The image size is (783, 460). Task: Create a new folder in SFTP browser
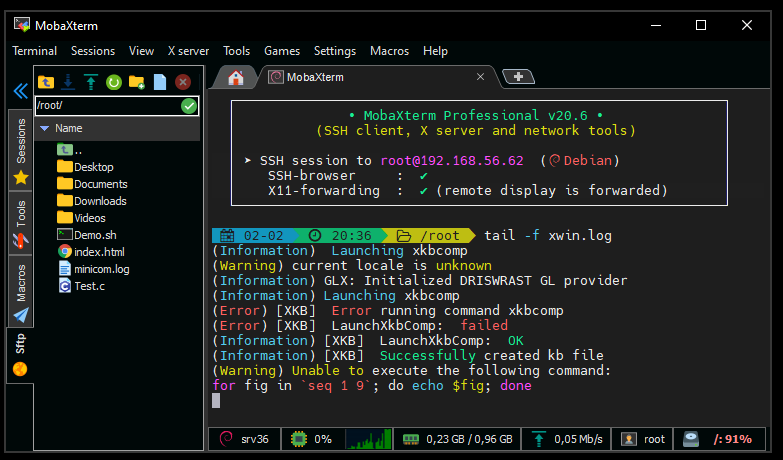pos(137,82)
